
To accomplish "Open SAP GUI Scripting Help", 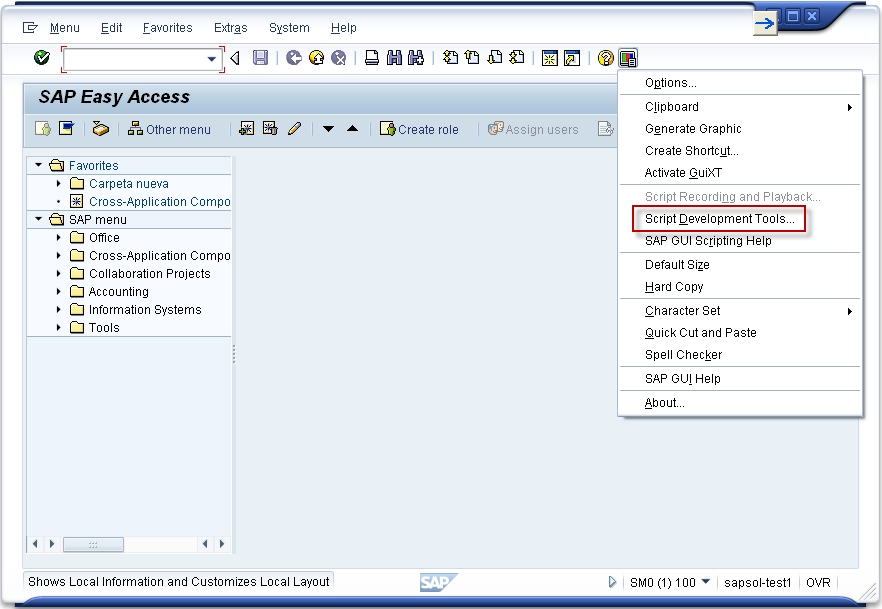I will pos(740,241).
